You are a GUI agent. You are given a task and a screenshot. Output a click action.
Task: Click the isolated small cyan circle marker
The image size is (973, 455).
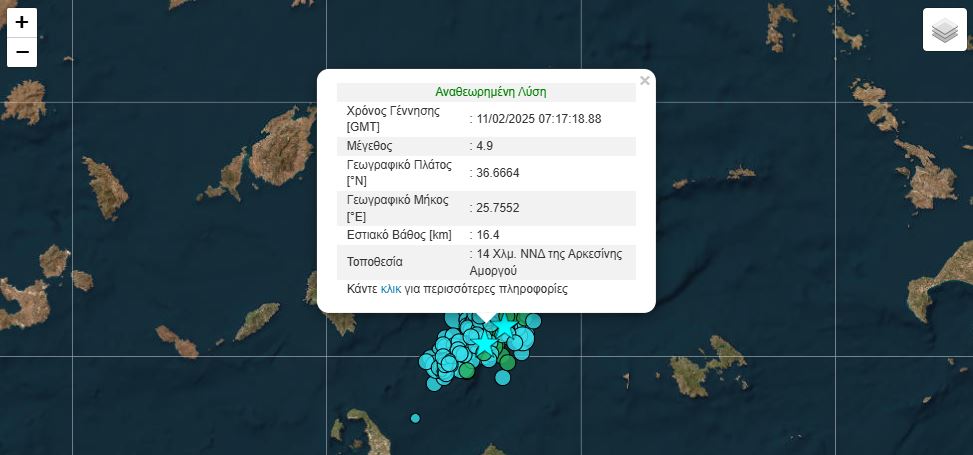(x=415, y=418)
